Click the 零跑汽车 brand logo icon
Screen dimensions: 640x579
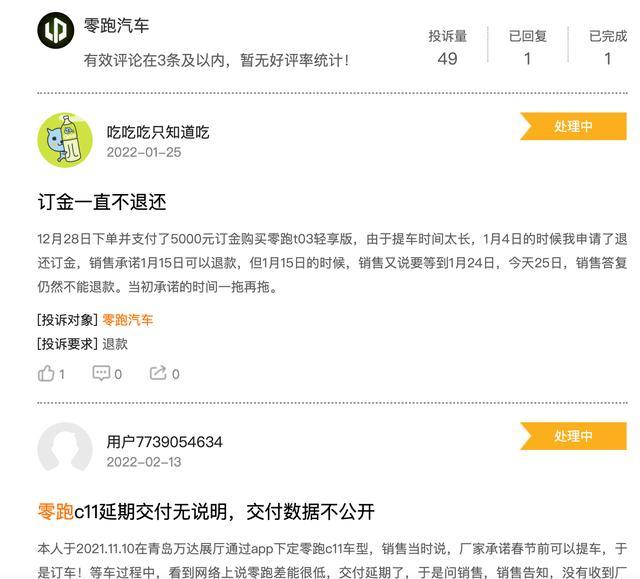pyautogui.click(x=56, y=30)
